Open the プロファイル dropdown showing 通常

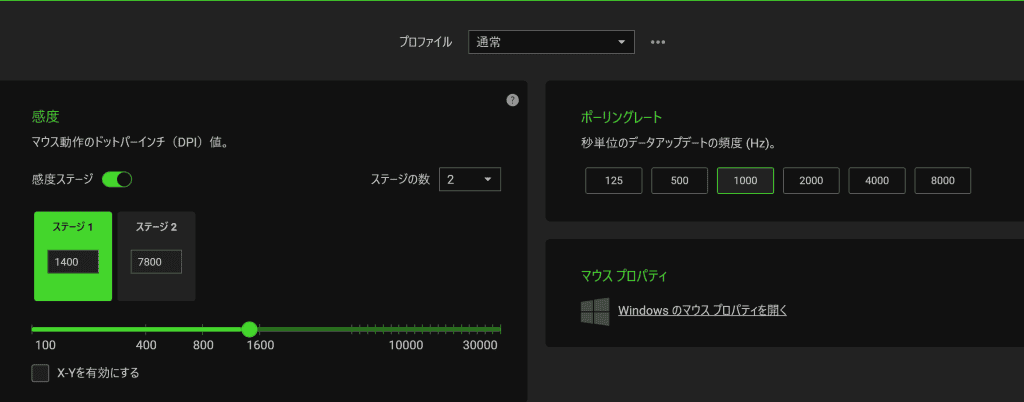pyautogui.click(x=551, y=42)
